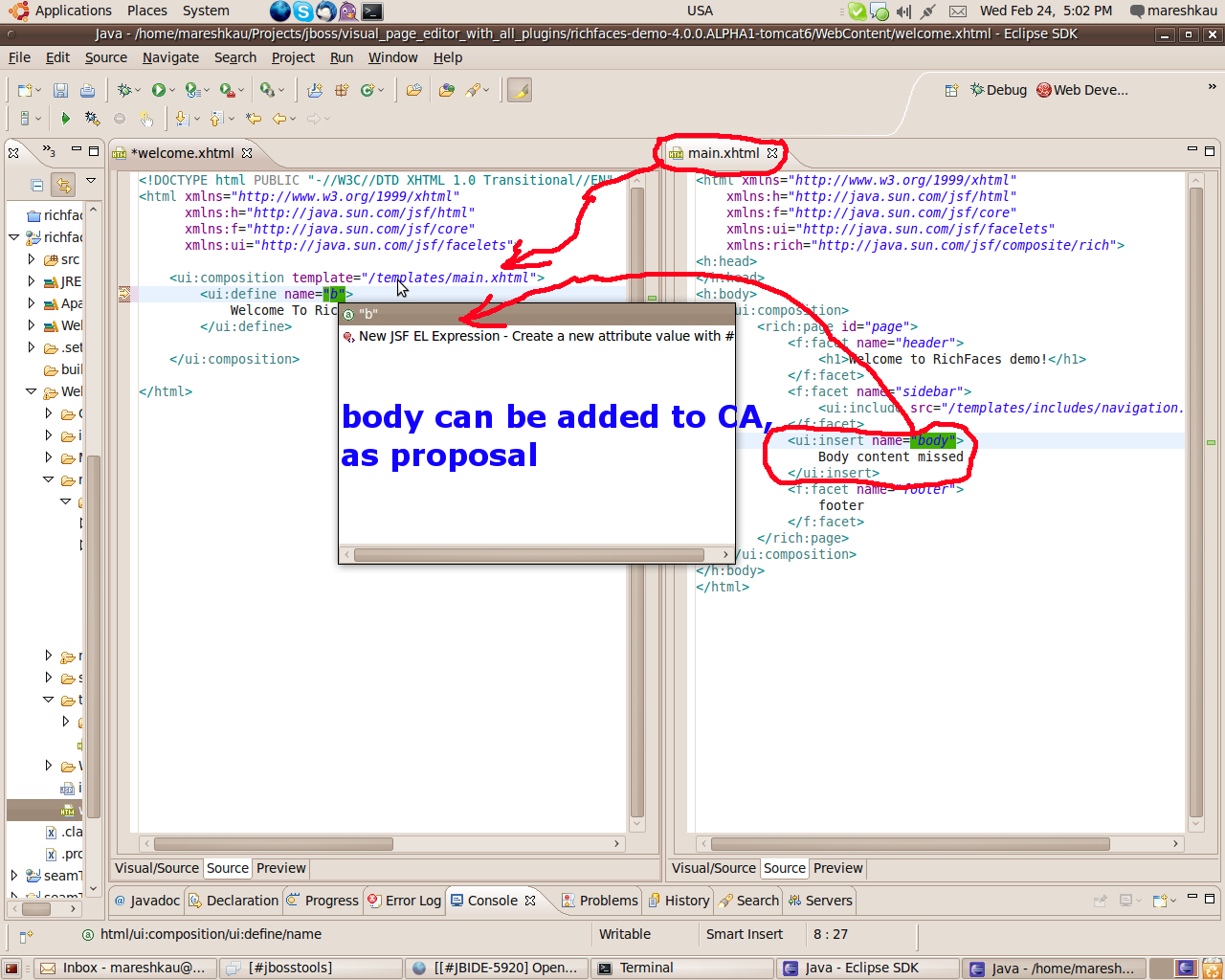
Task: Click the volume icon in the system tray
Action: 903,11
